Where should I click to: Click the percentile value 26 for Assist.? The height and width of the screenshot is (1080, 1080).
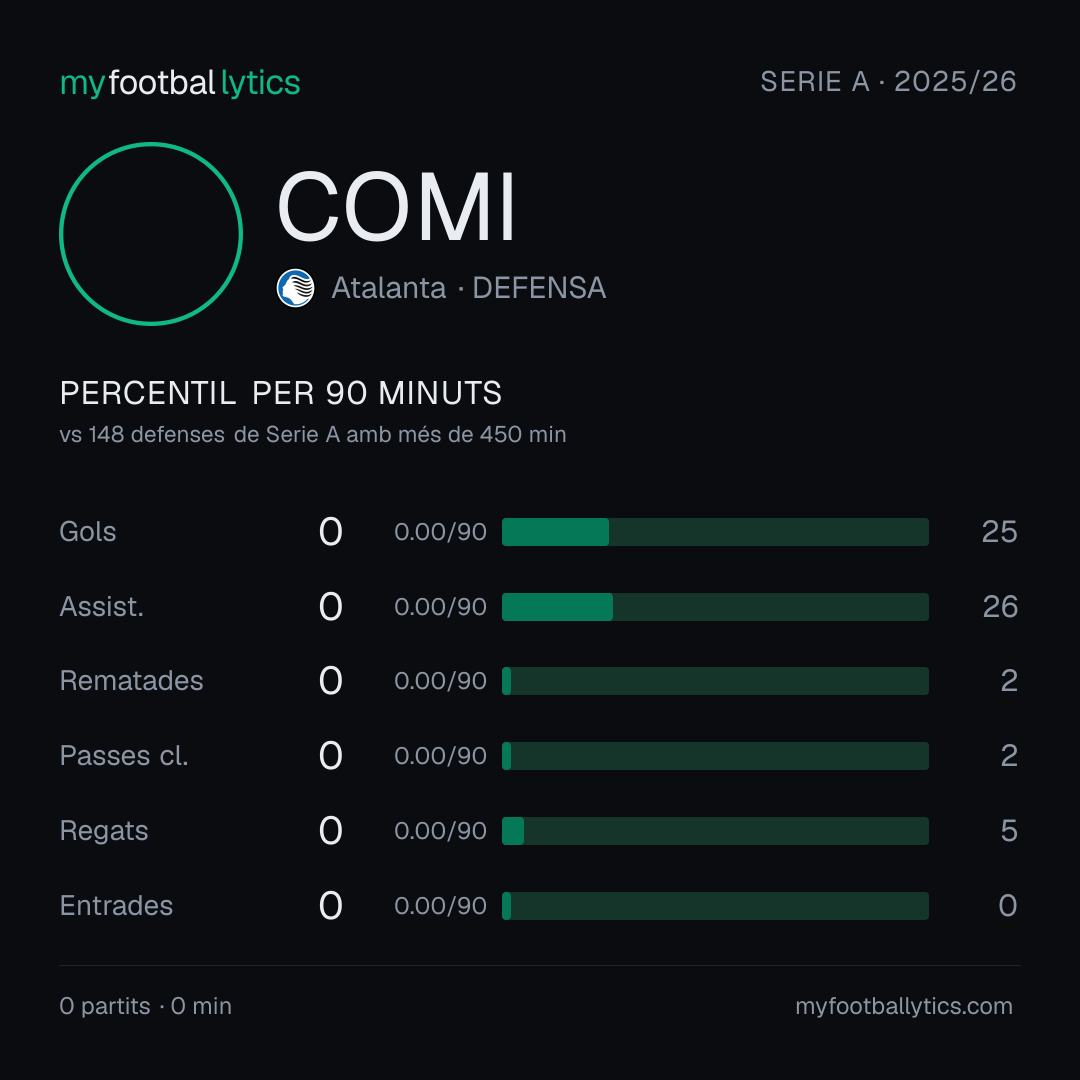click(x=999, y=607)
